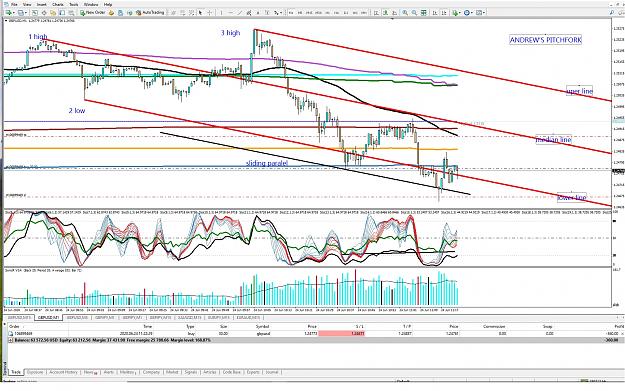The image size is (625, 391).
Task: Select the Equidistant Channel tool
Action: coord(249,13)
